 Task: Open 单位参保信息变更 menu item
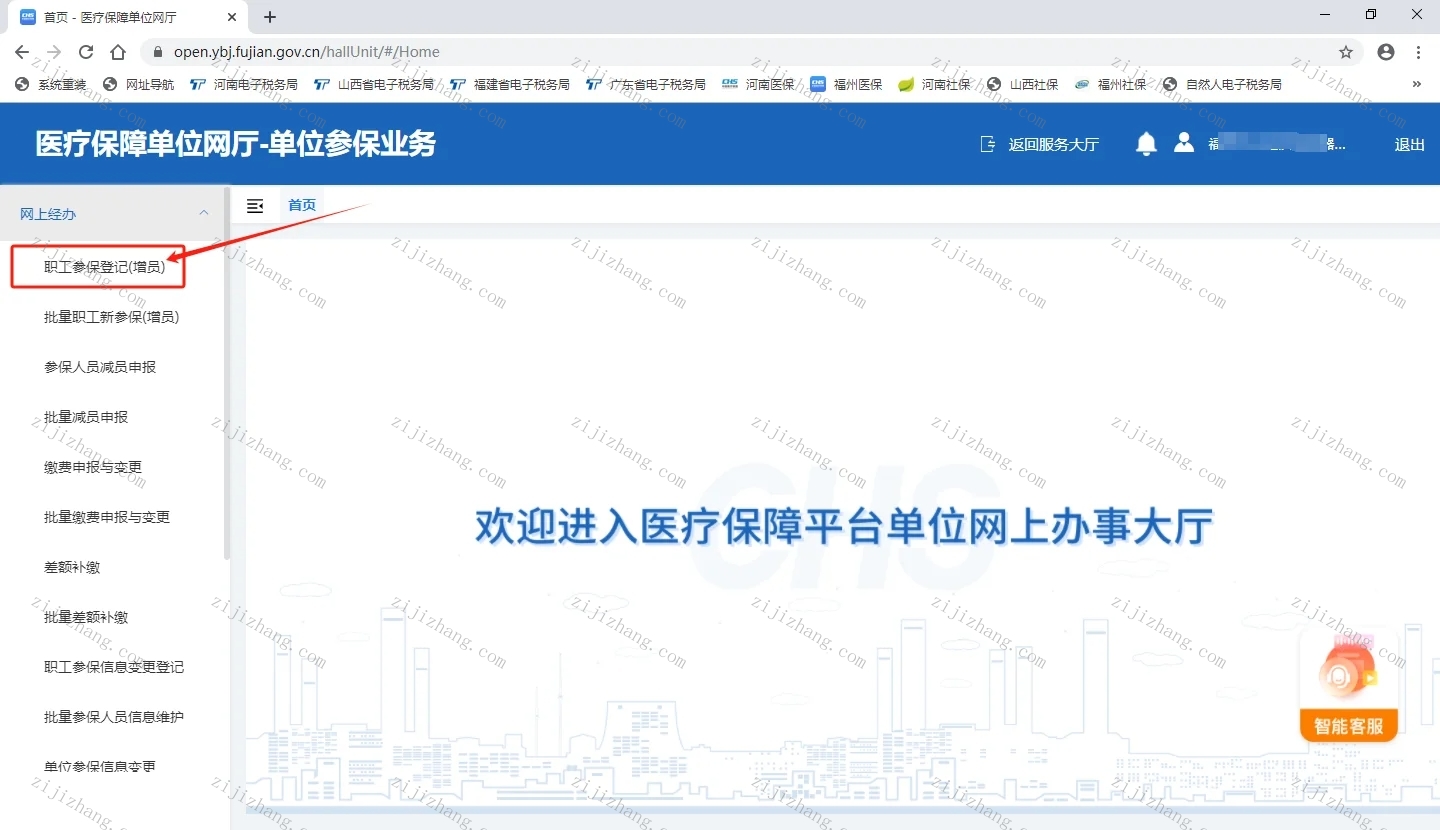[100, 767]
